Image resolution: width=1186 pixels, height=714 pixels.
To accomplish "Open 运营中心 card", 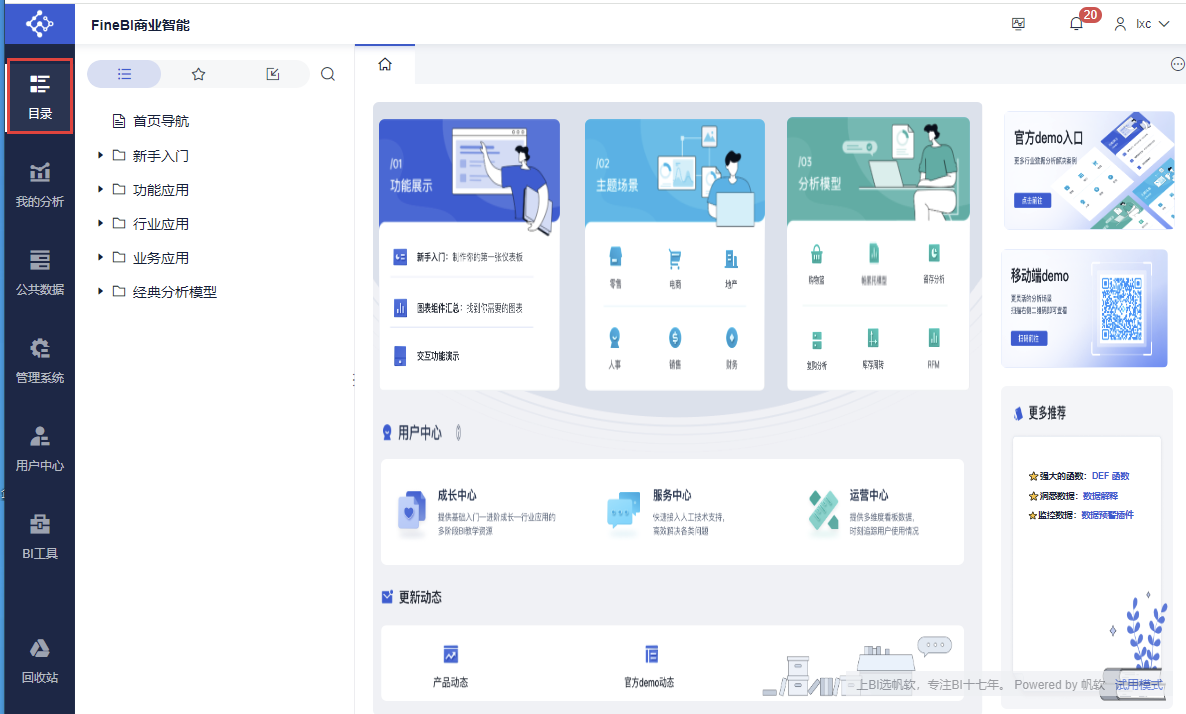I will coord(865,512).
